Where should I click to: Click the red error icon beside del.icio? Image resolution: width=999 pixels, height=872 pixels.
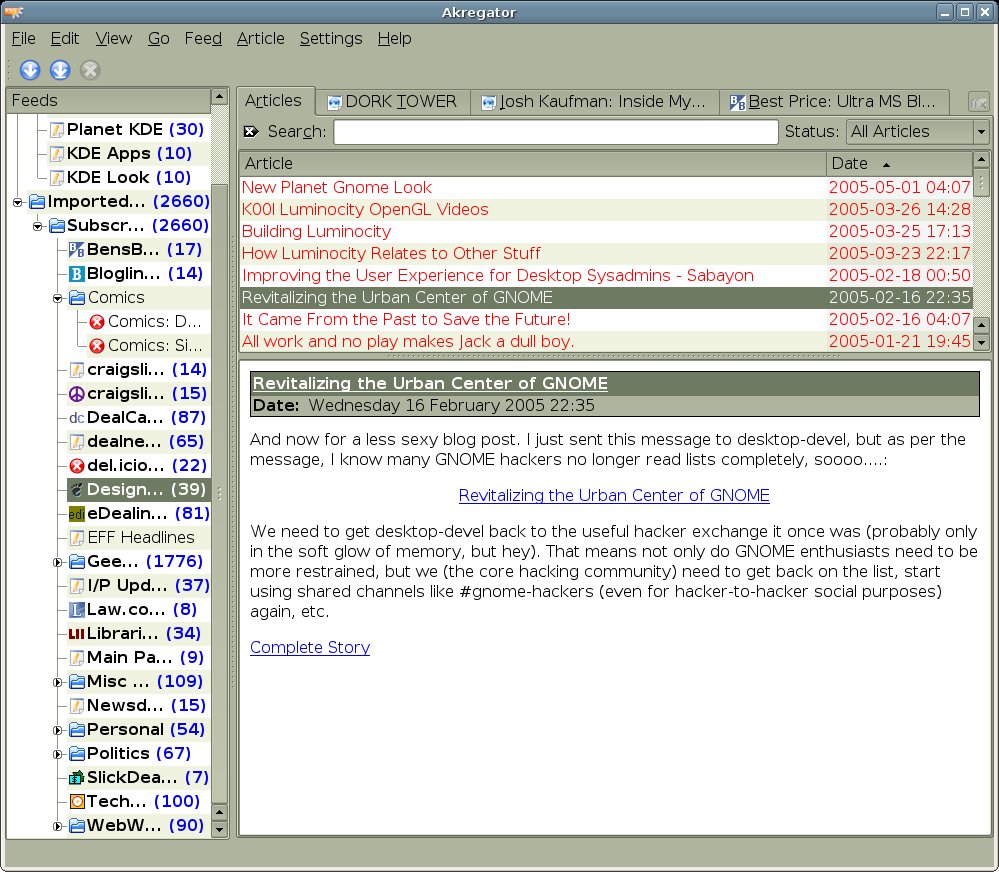click(x=77, y=466)
